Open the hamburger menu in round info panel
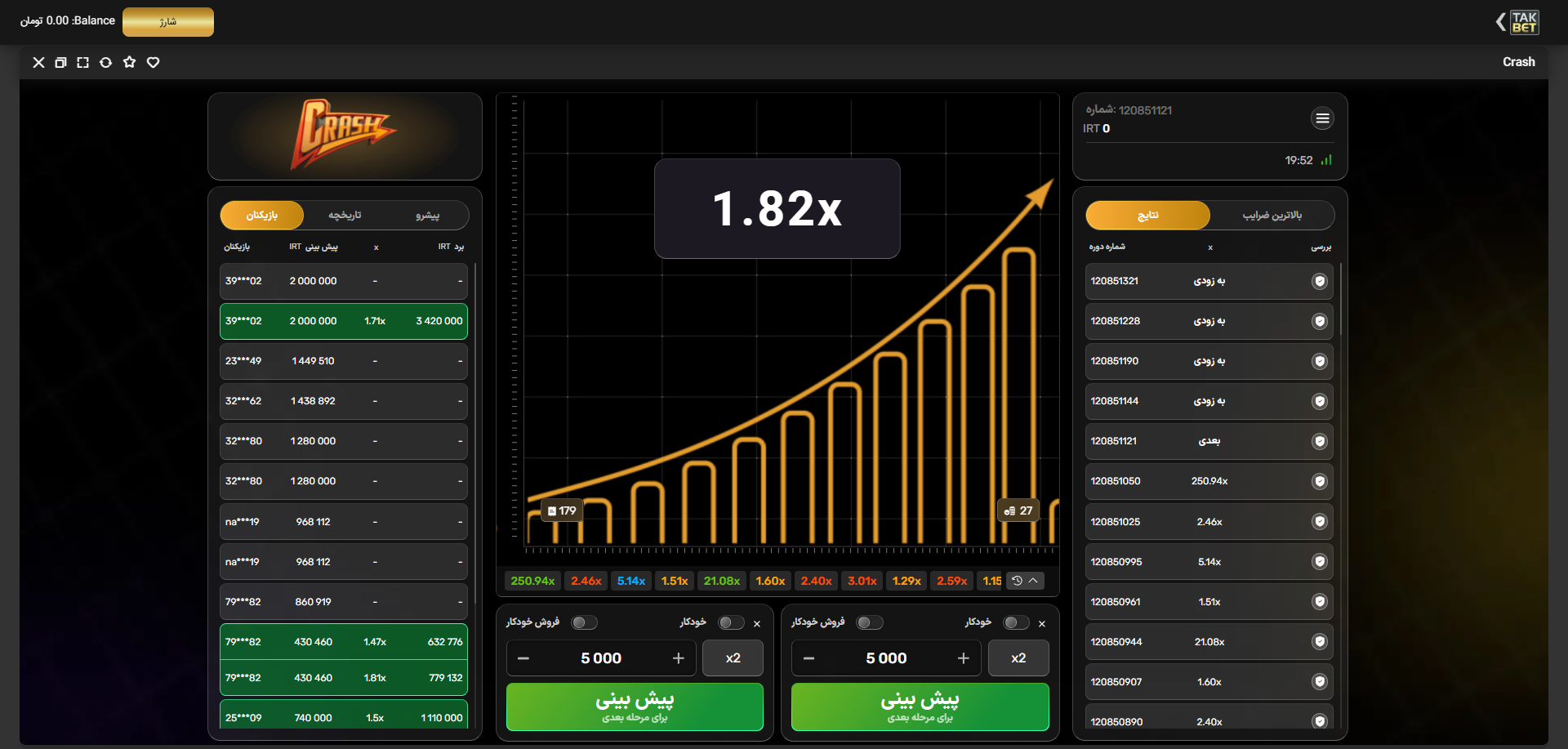The image size is (1568, 749). pos(1322,118)
